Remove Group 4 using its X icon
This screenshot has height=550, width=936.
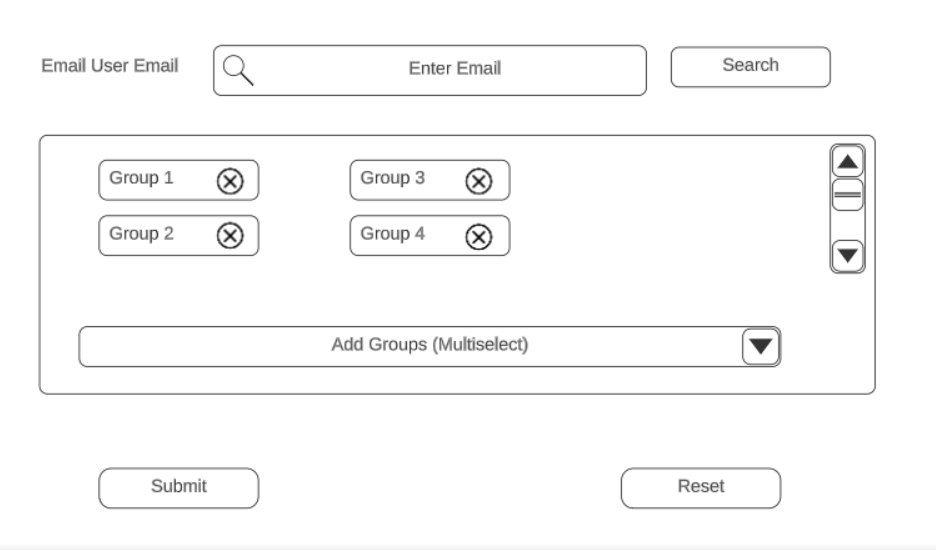[x=479, y=236]
